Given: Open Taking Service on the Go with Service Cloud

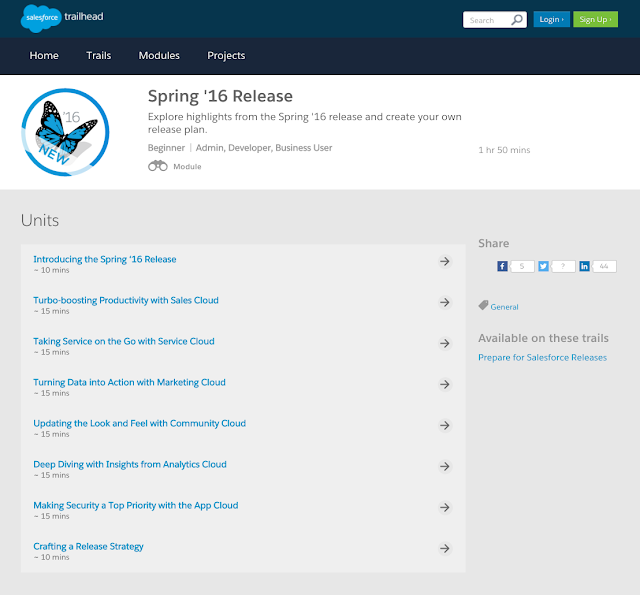Looking at the screenshot, I should coord(124,342).
